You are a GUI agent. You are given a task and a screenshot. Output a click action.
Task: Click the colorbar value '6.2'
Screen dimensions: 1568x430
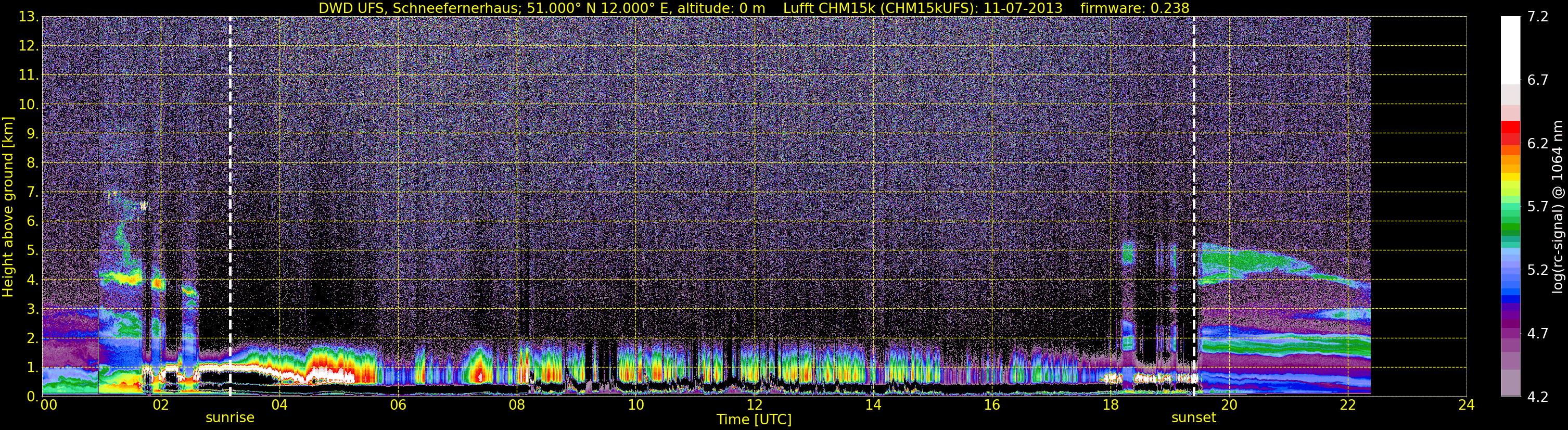1538,143
